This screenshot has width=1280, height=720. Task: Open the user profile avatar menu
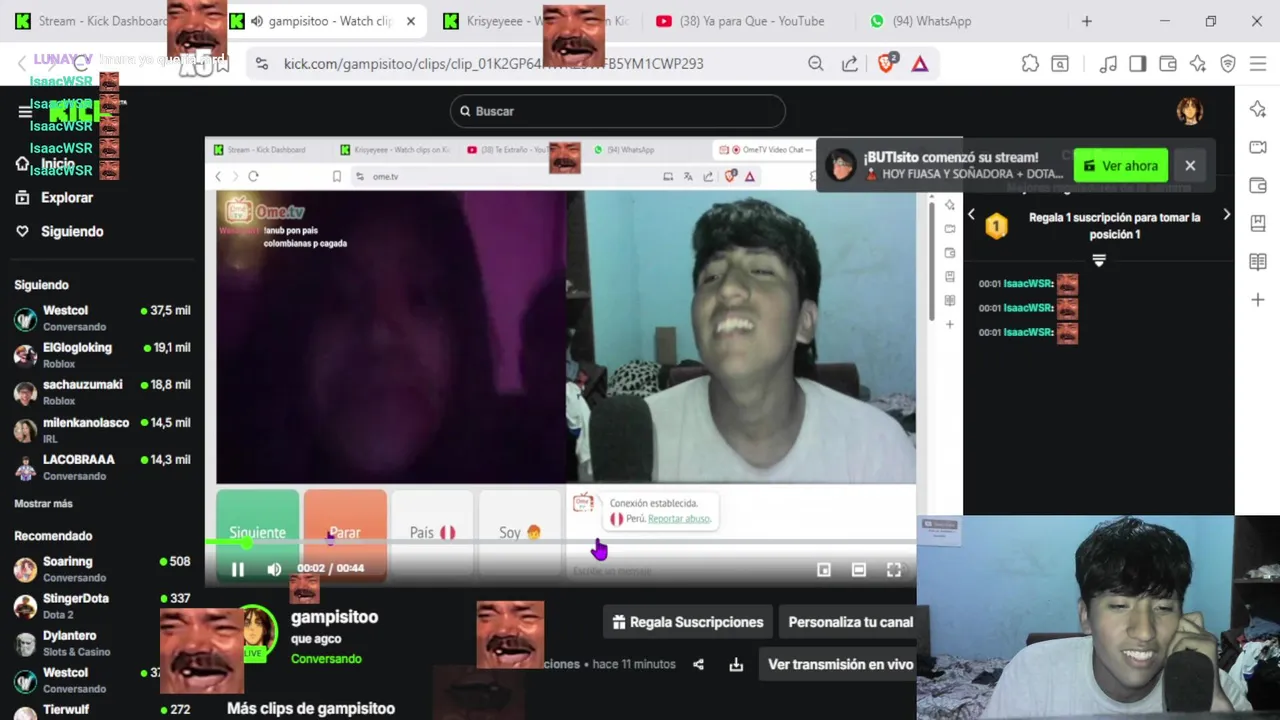click(x=1189, y=111)
